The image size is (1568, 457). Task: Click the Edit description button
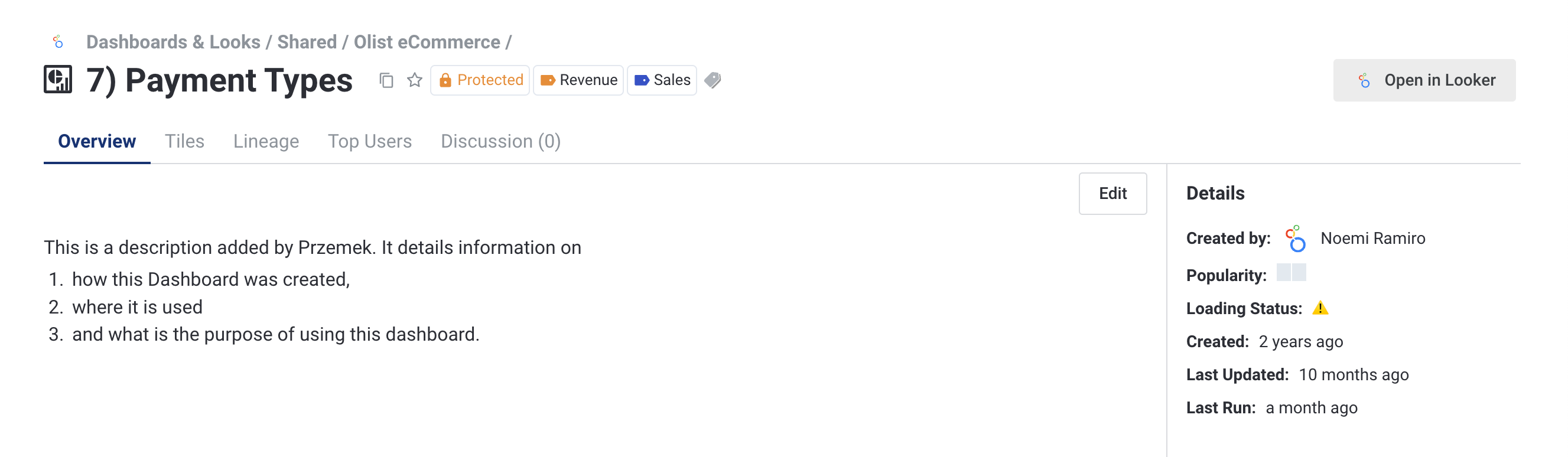click(x=1112, y=194)
